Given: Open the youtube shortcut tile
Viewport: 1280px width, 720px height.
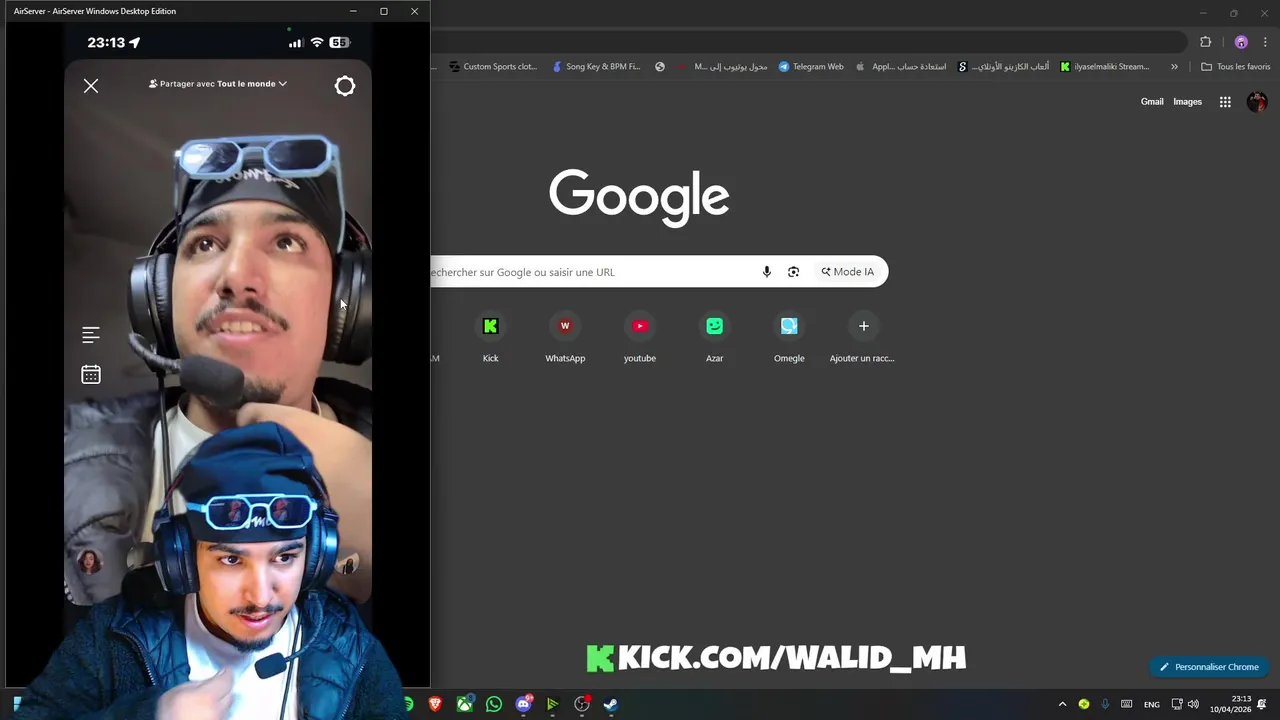Looking at the screenshot, I should pyautogui.click(x=640, y=338).
